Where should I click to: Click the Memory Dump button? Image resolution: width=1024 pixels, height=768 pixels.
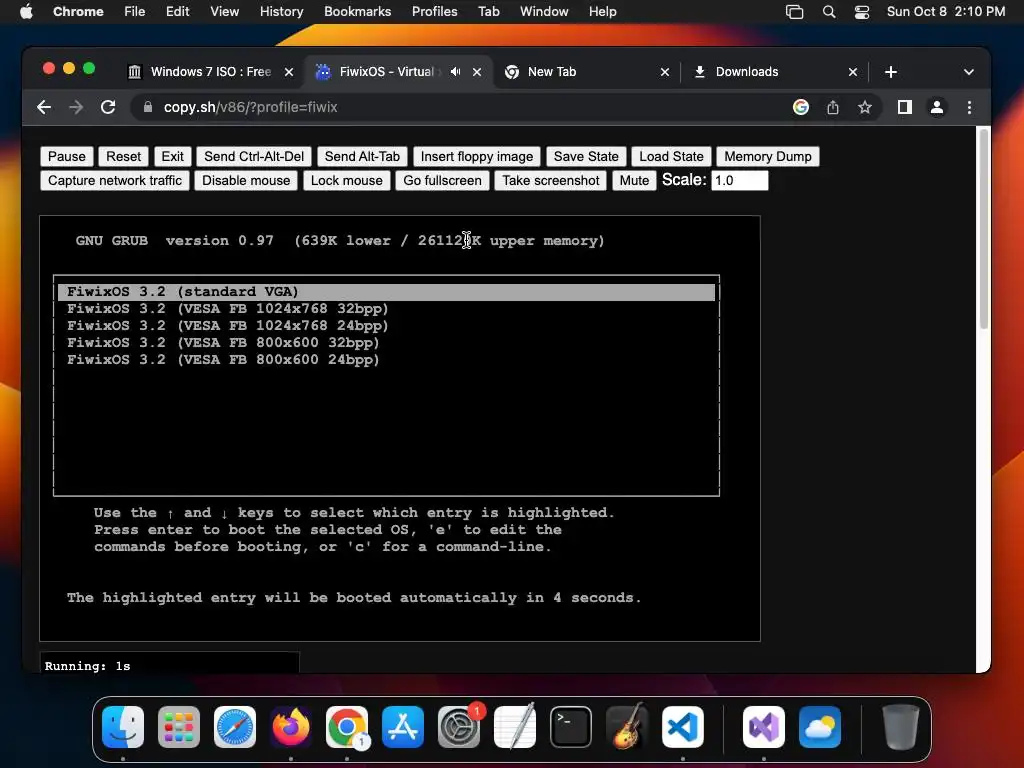click(768, 156)
